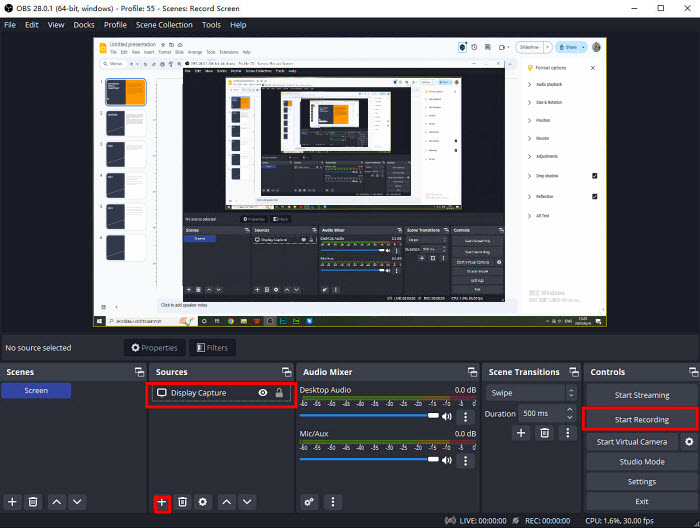This screenshot has height=528, width=700.
Task: Add a scene transition with plus icon
Action: [521, 433]
